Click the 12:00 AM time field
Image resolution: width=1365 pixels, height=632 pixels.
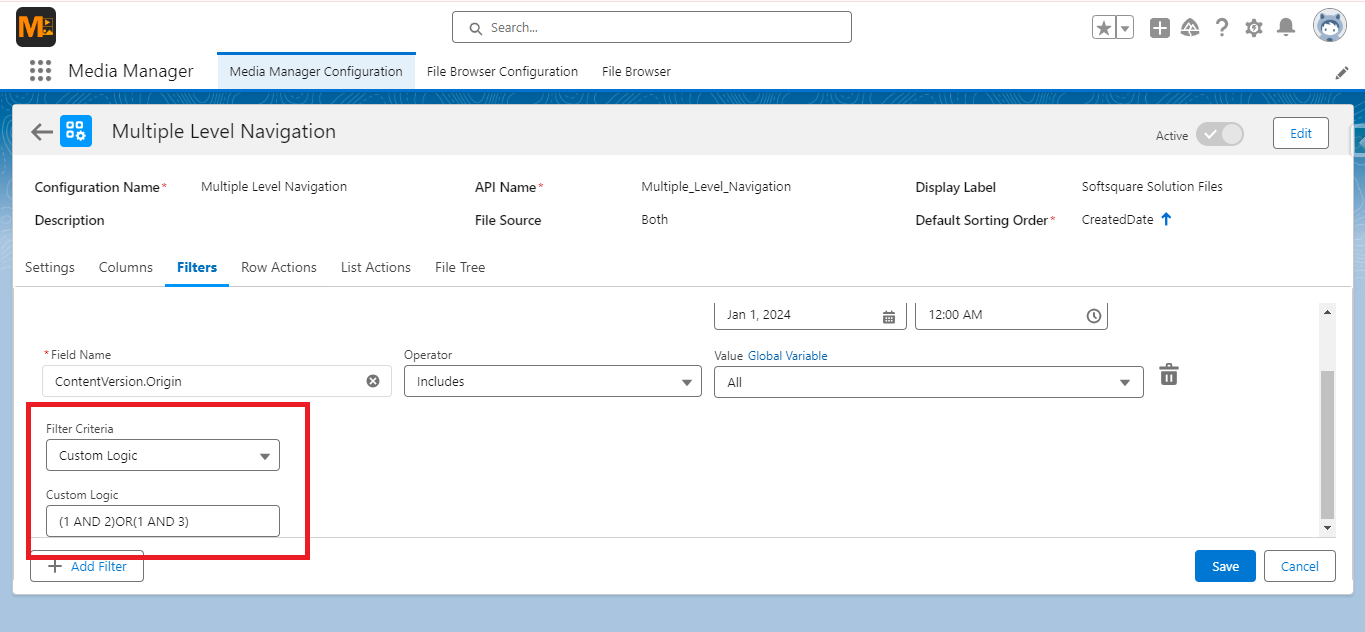point(1011,314)
